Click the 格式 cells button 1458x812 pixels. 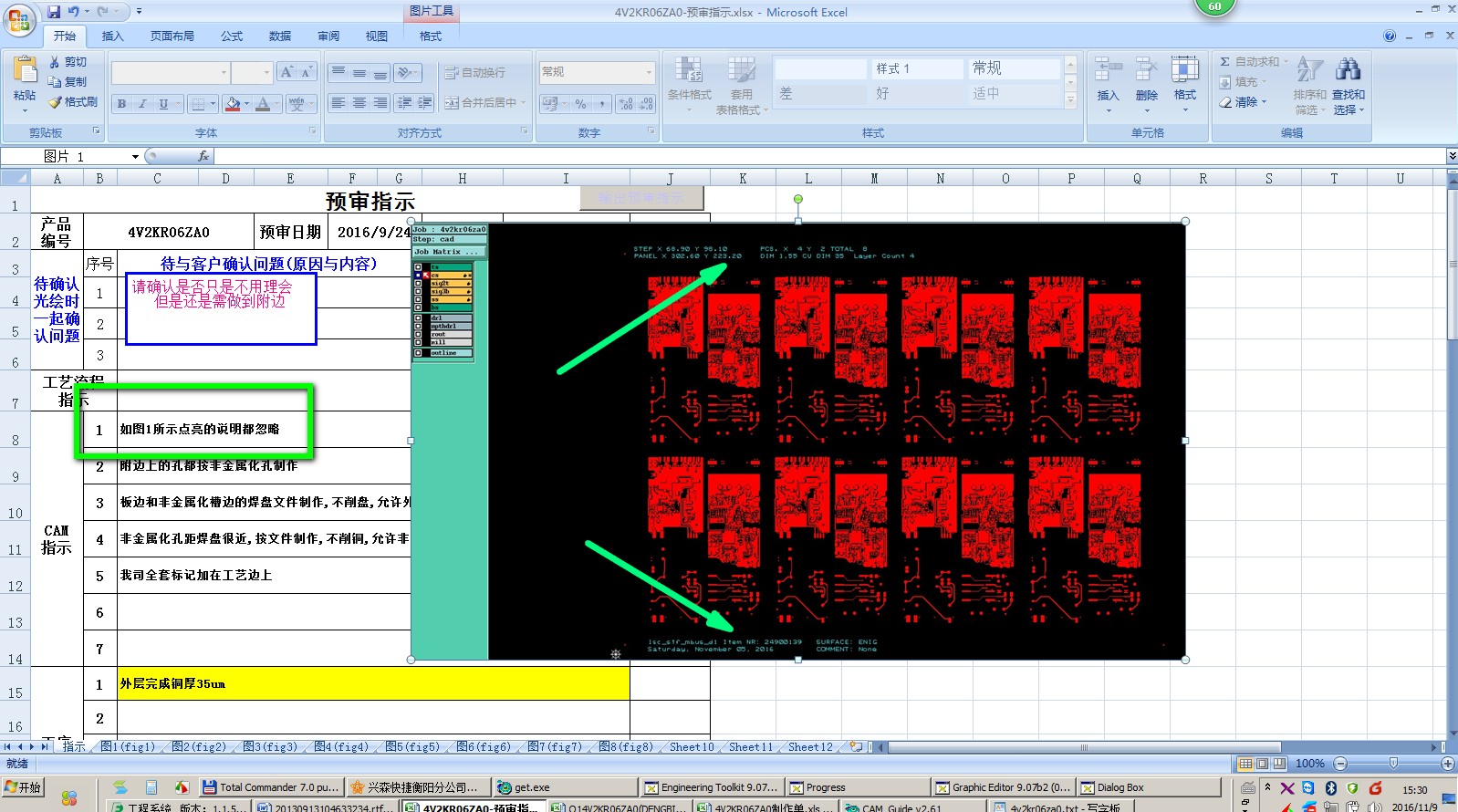[1185, 85]
